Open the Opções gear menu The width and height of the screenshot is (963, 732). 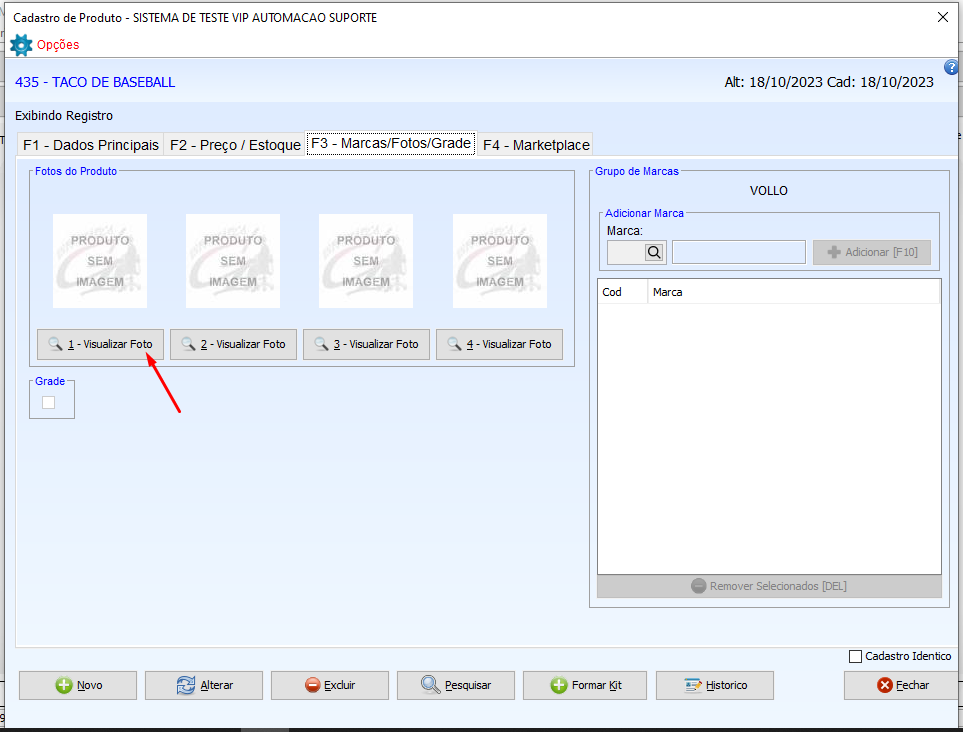pyautogui.click(x=21, y=45)
